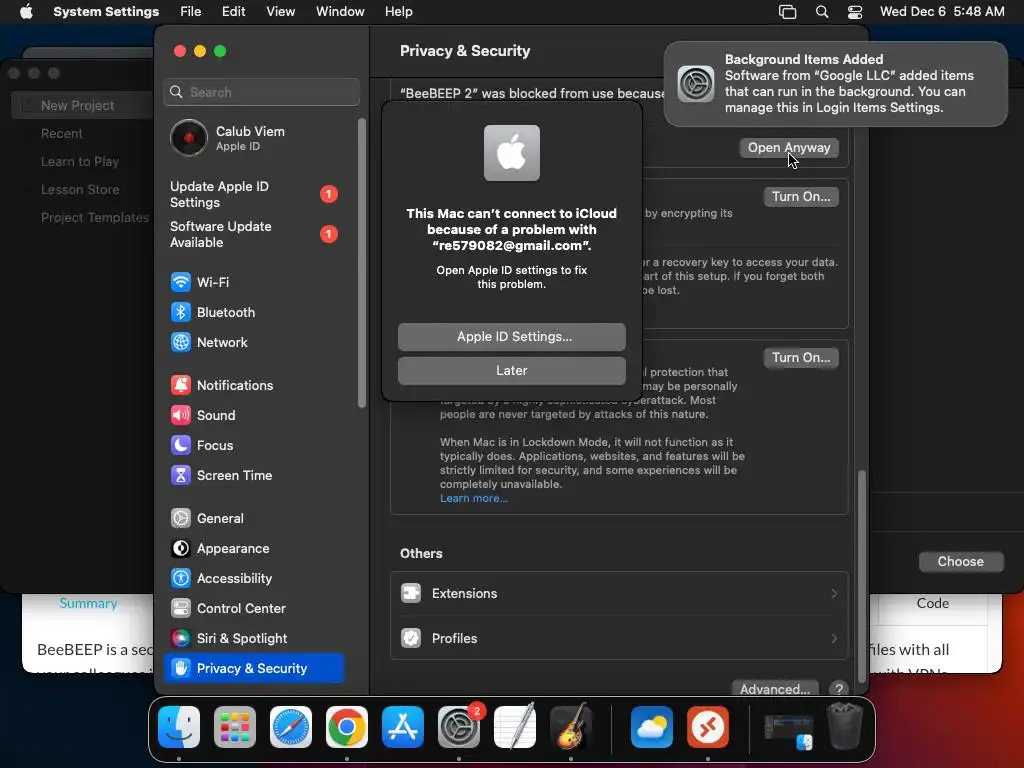
Task: Click Turn On… for Lockdown Mode
Action: coord(801,357)
